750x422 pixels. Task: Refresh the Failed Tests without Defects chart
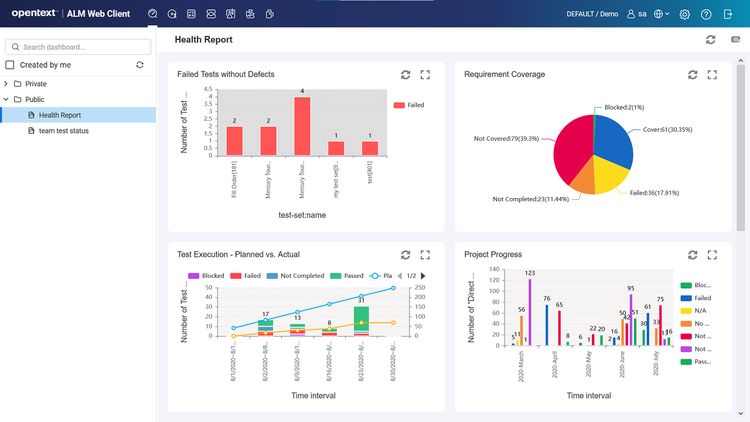(406, 75)
